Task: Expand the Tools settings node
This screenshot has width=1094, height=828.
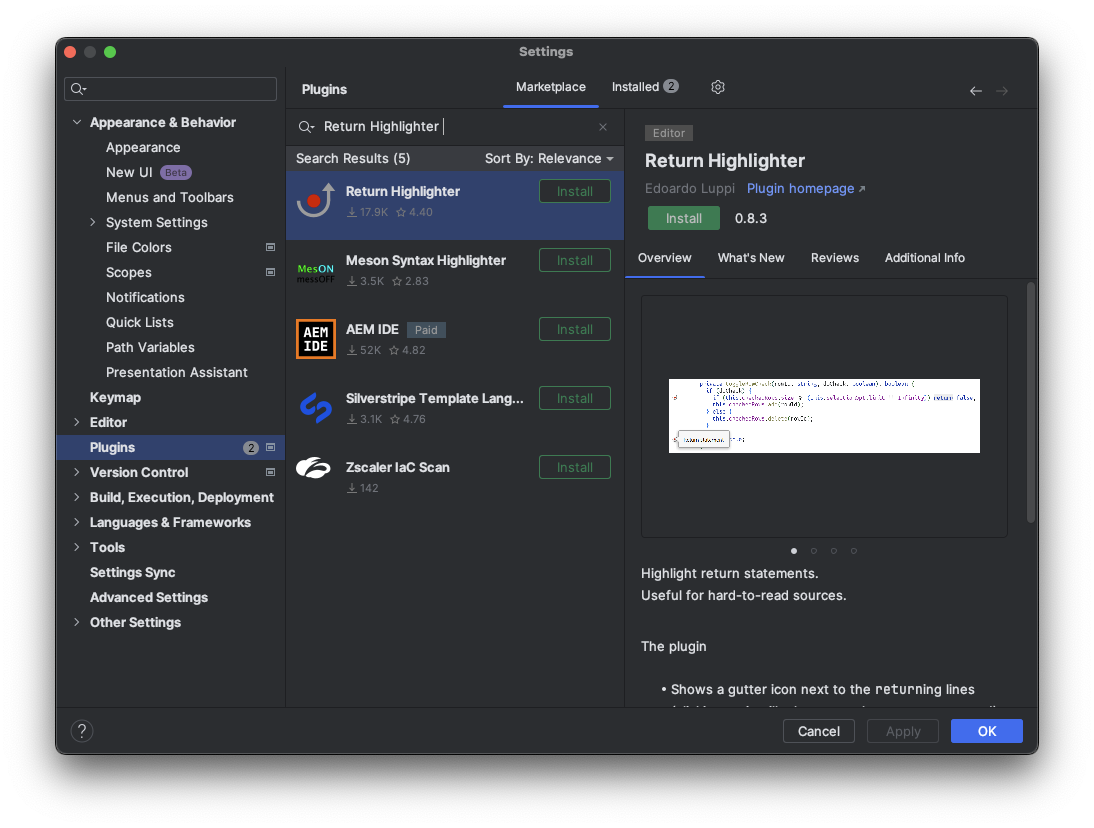Action: (x=77, y=548)
